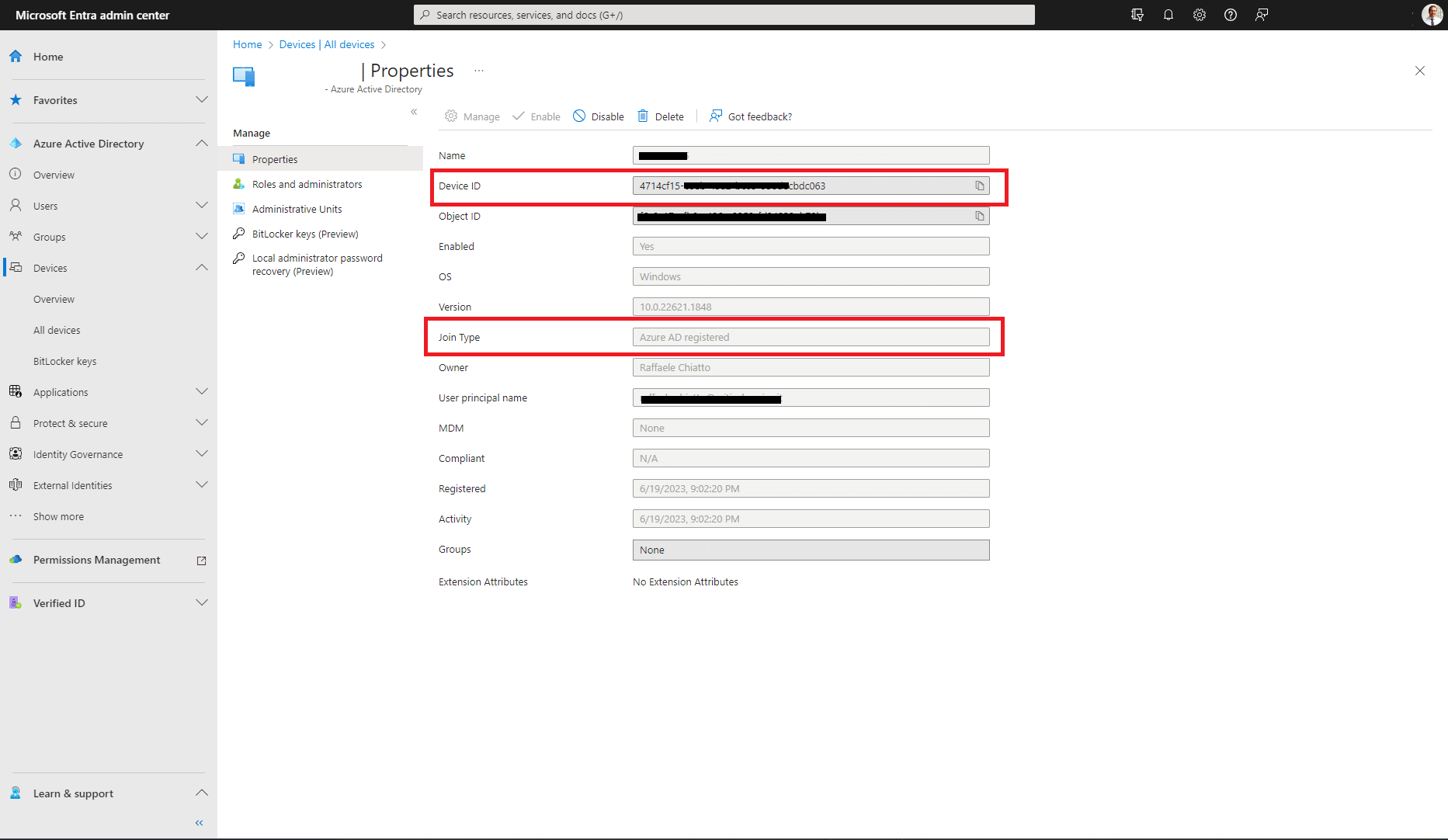Image resolution: width=1448 pixels, height=840 pixels.
Task: Open the account profile avatar
Action: pyautogui.click(x=1432, y=15)
